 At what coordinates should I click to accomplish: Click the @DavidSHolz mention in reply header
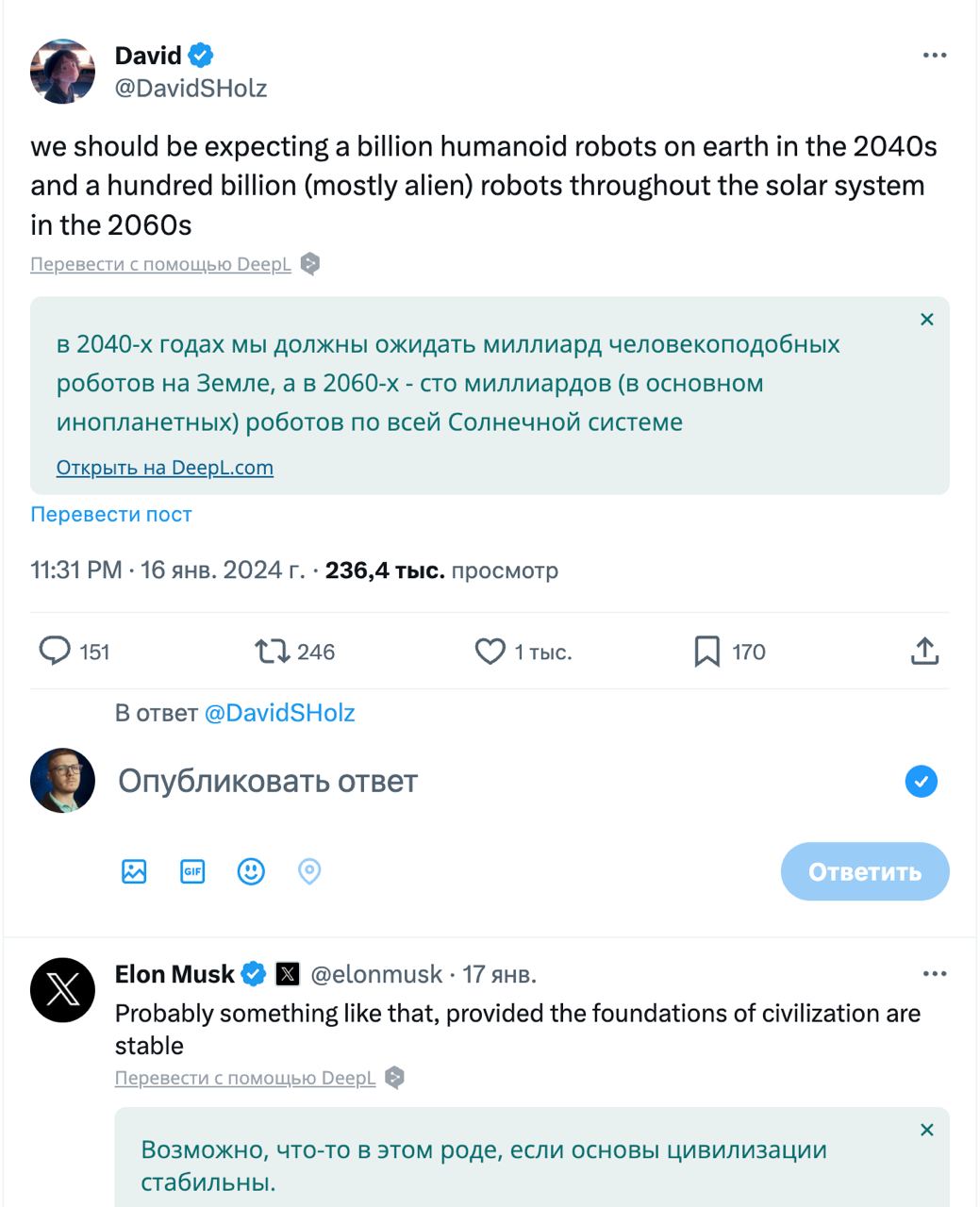coord(279,713)
